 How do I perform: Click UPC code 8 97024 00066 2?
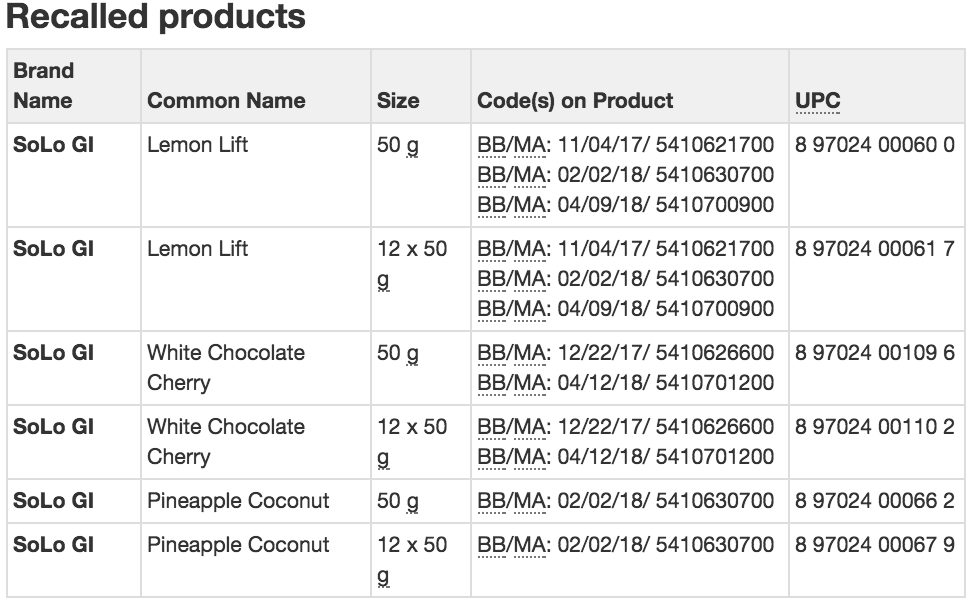875,500
